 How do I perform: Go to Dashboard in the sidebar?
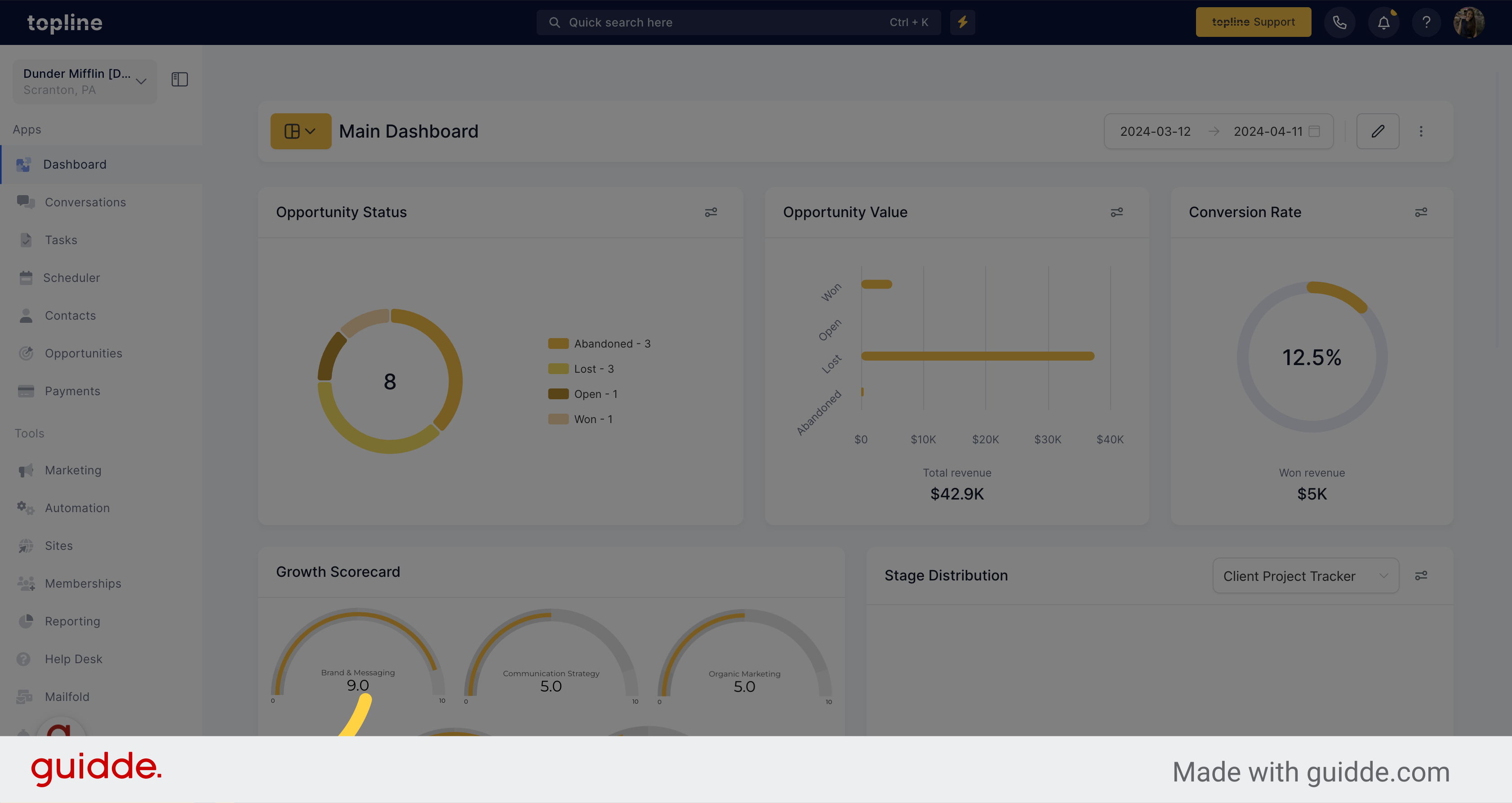pyautogui.click(x=101, y=165)
